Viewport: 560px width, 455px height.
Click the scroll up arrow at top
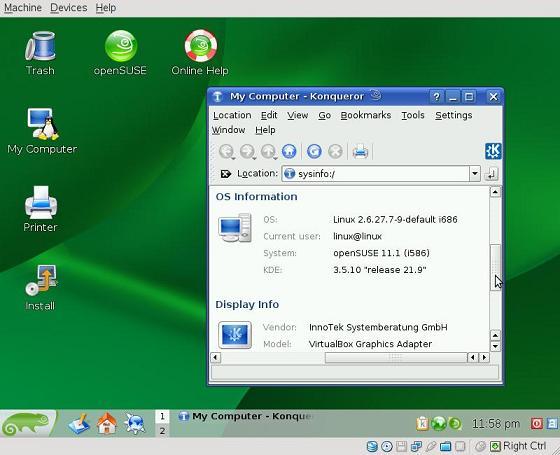coord(495,192)
